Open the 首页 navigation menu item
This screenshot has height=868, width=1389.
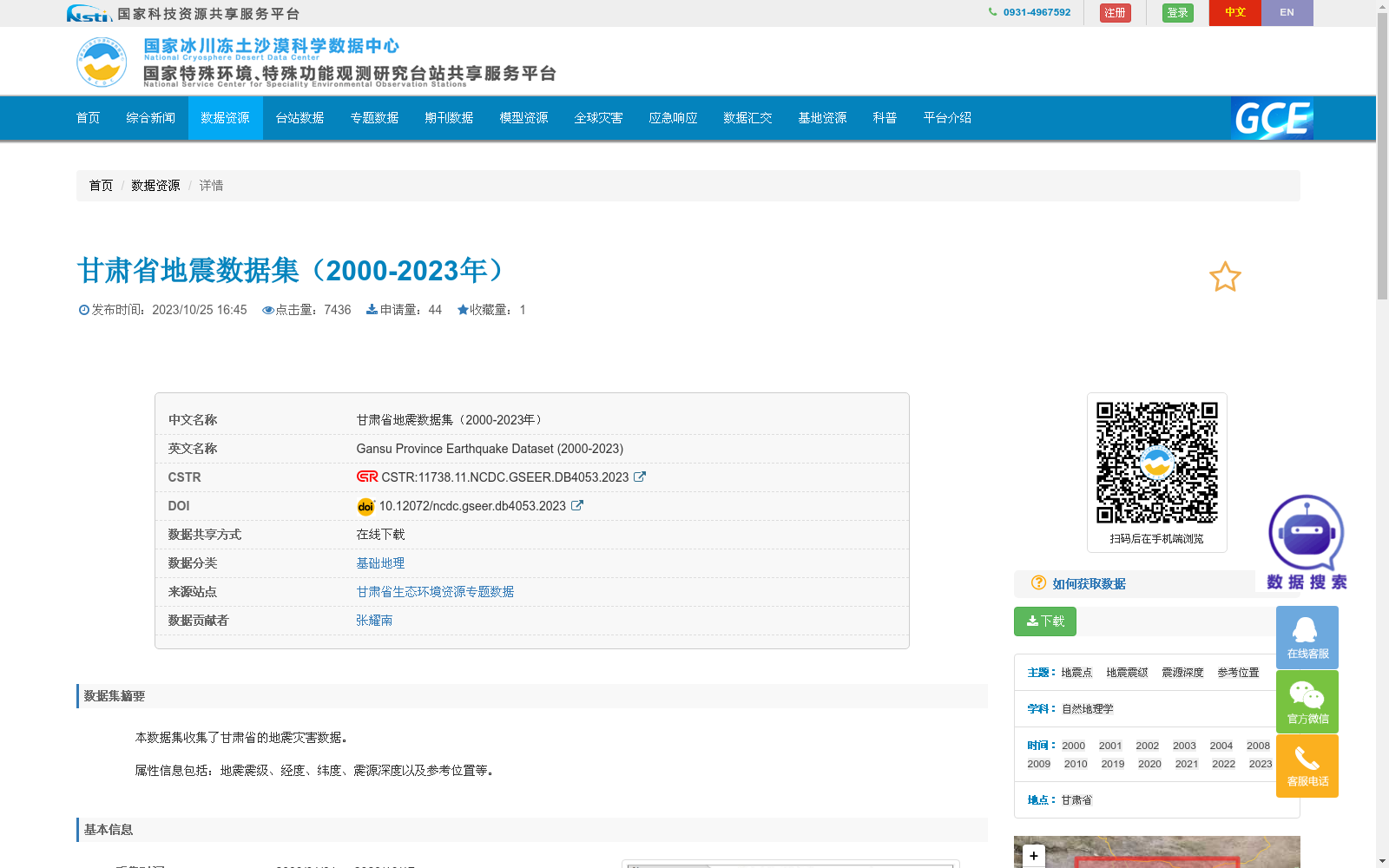pos(89,118)
